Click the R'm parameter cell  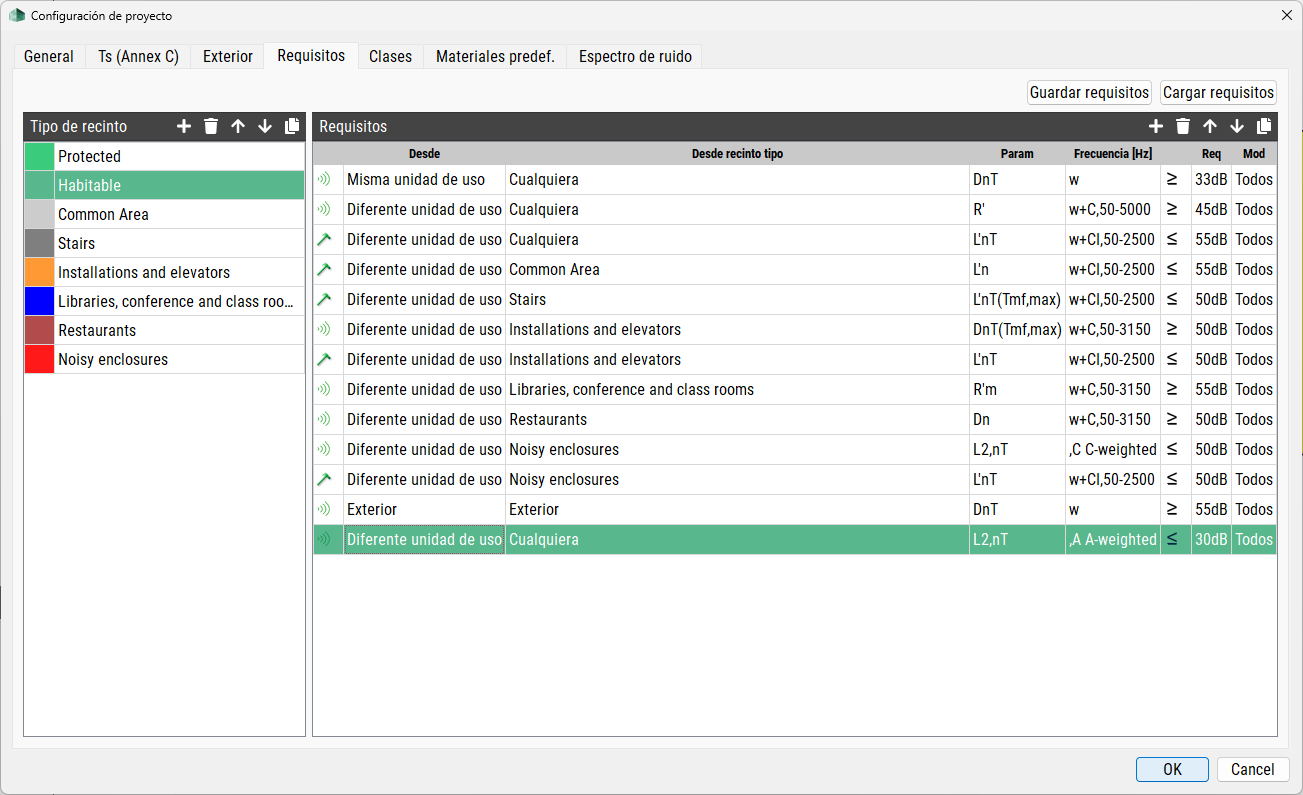1017,390
